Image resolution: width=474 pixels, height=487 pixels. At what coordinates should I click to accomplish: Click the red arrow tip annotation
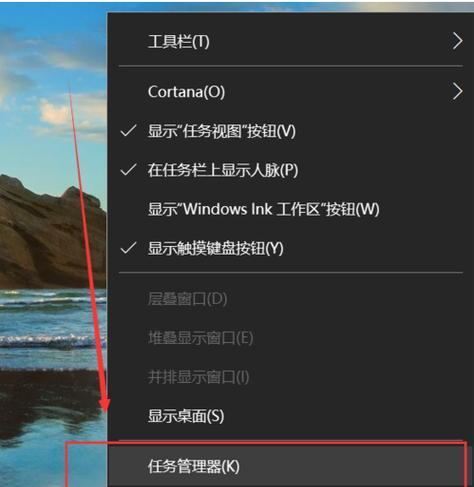(x=105, y=407)
